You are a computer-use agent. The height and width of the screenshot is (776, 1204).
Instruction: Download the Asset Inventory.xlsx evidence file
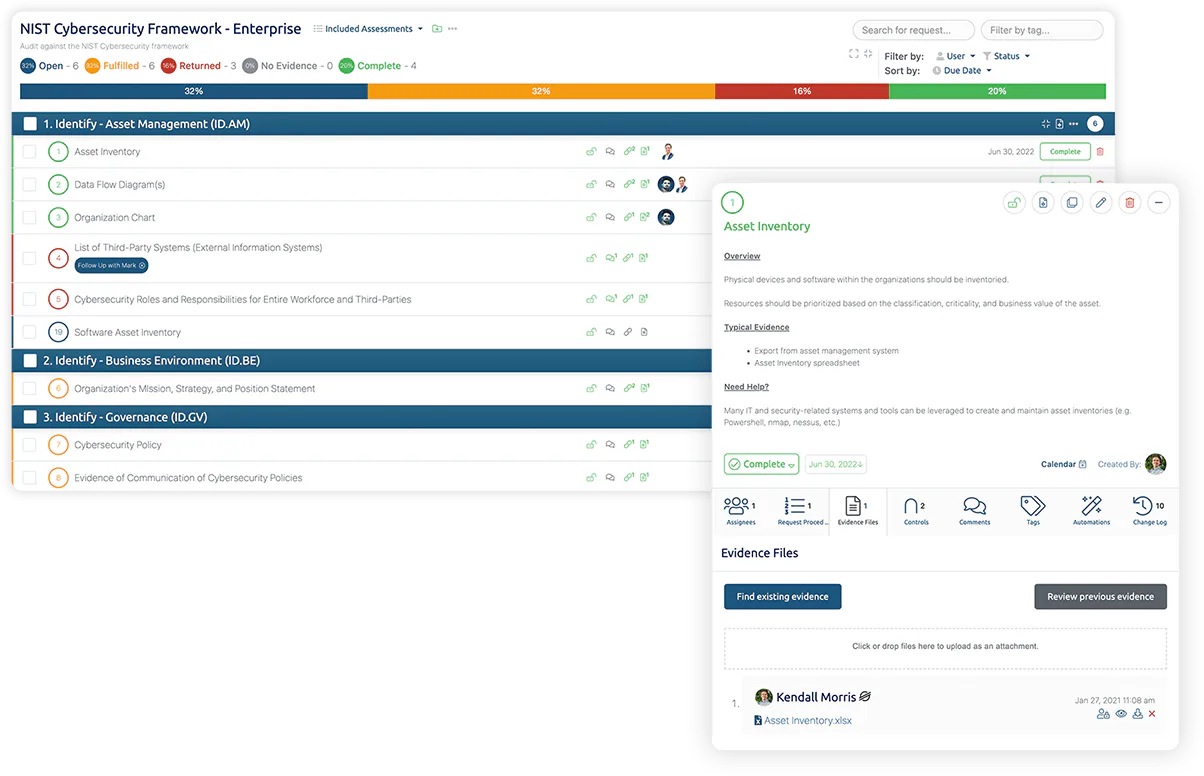point(1137,714)
